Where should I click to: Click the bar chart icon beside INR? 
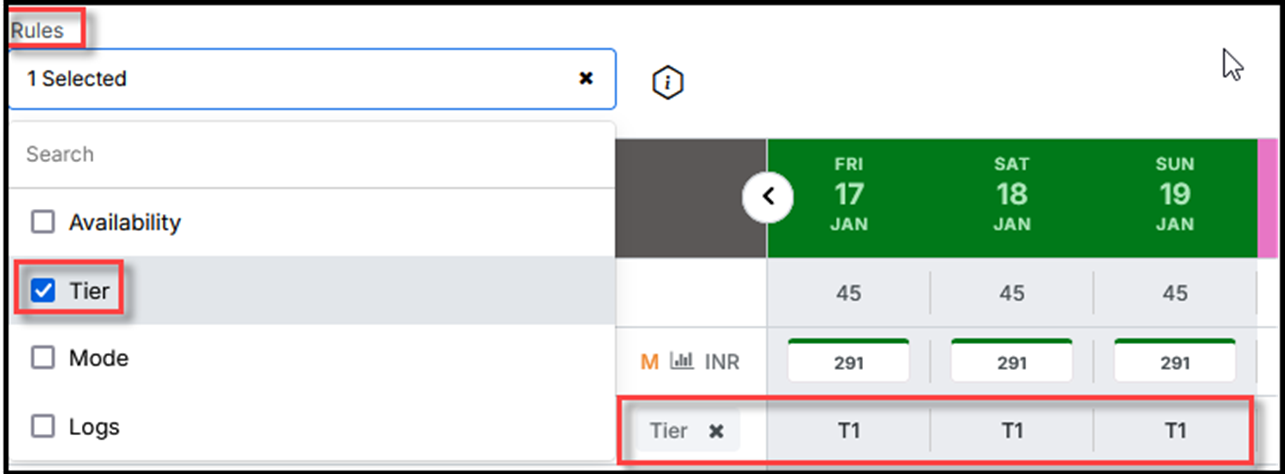[x=681, y=361]
